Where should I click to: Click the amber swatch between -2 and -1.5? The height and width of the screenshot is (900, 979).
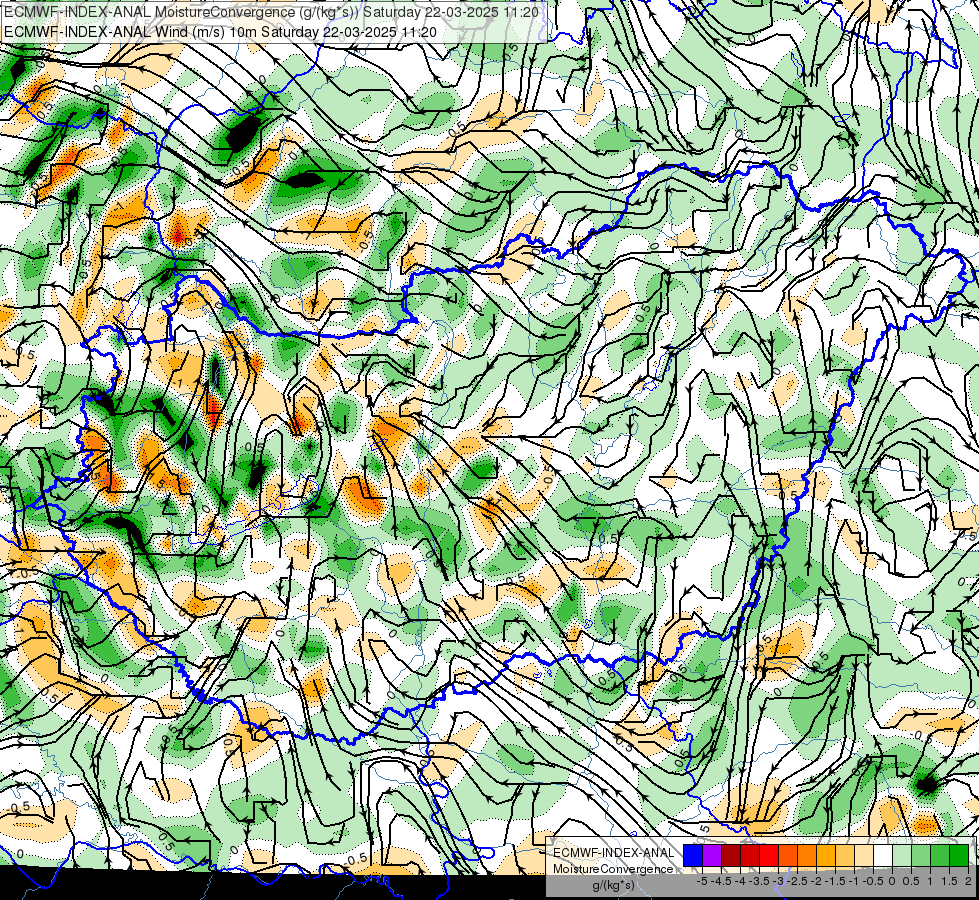(826, 855)
